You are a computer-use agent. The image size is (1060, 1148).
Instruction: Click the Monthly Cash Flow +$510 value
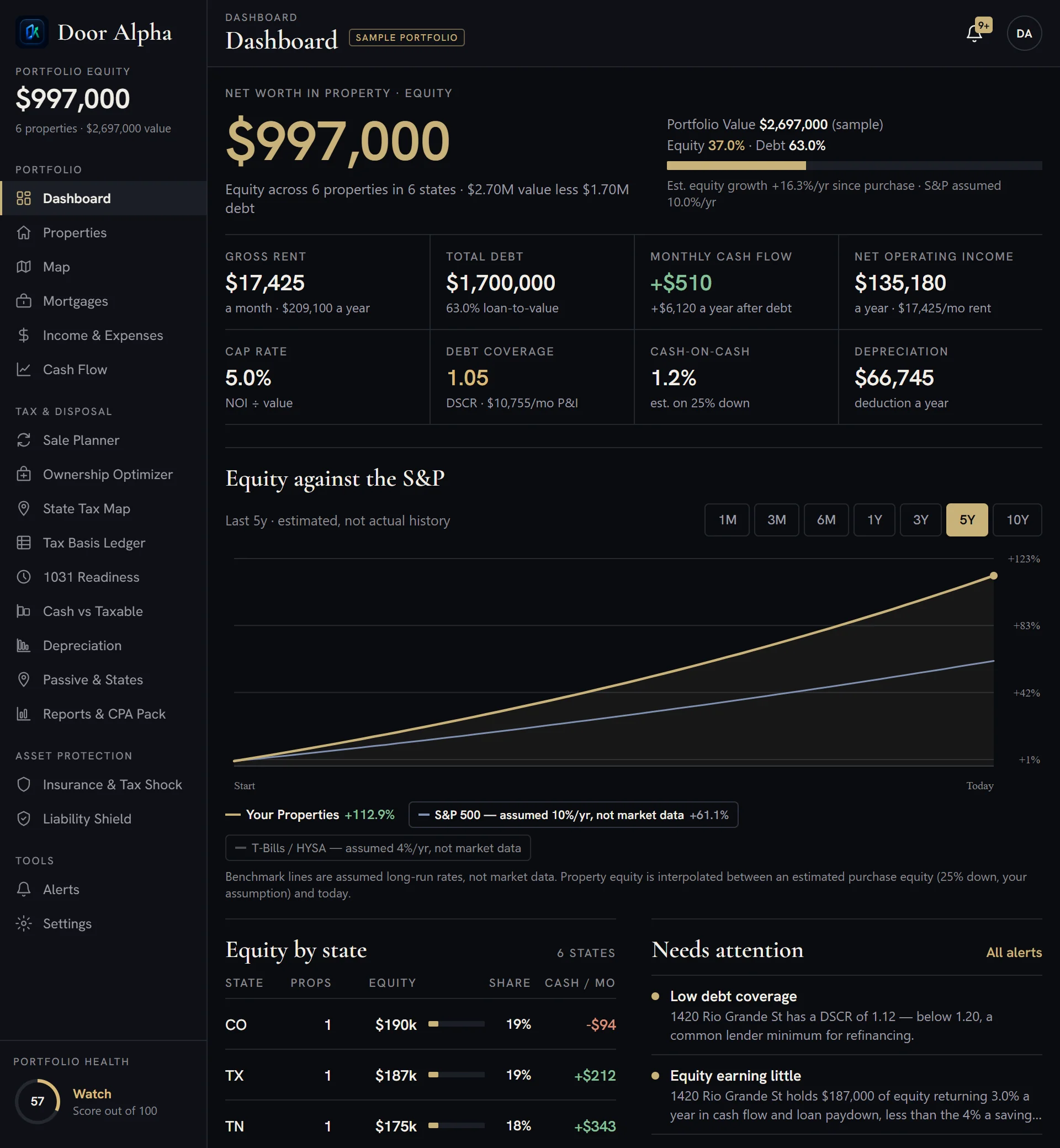coord(681,283)
